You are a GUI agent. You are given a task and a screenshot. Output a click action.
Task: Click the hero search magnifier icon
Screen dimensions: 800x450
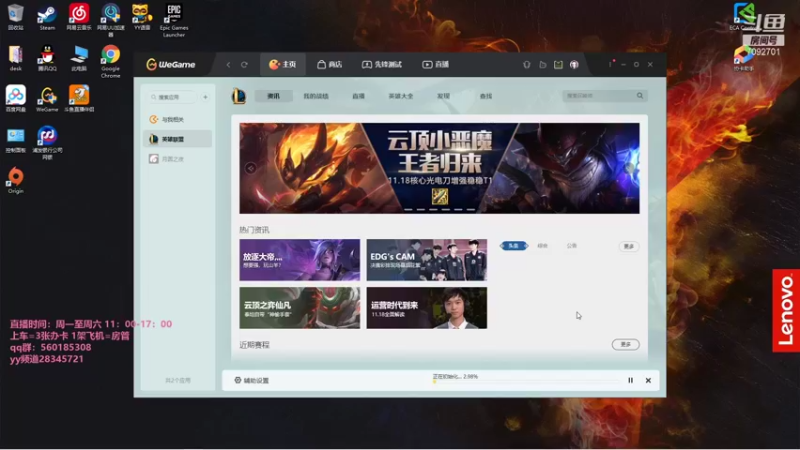[x=640, y=96]
